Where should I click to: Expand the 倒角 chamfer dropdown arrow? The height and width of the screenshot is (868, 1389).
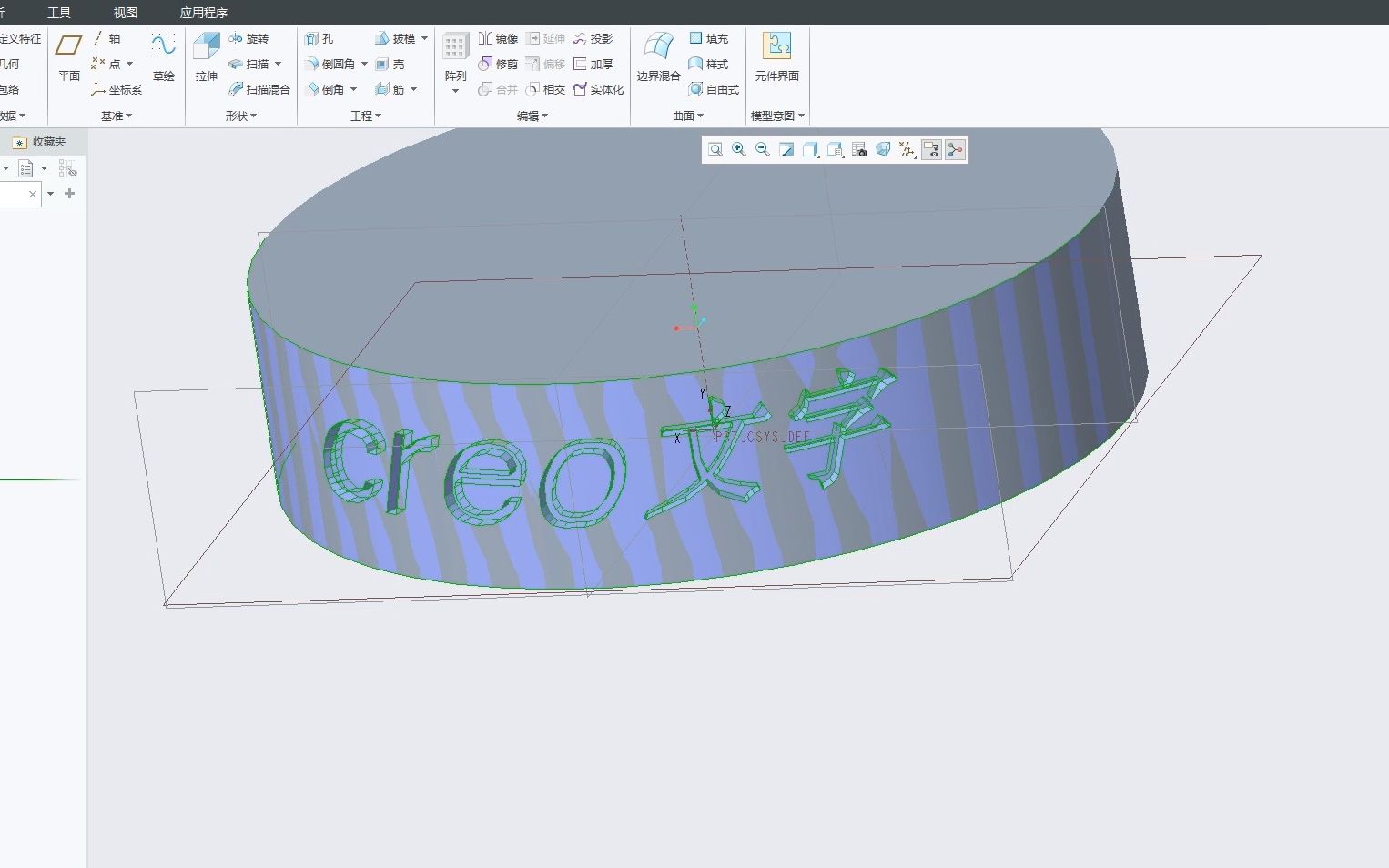[x=353, y=89]
